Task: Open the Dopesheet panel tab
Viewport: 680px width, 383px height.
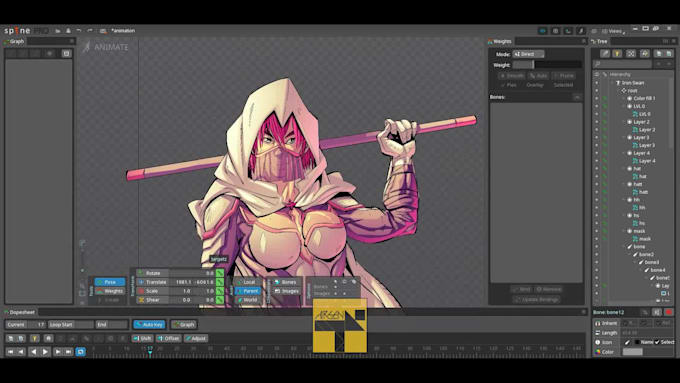Action: [20, 312]
